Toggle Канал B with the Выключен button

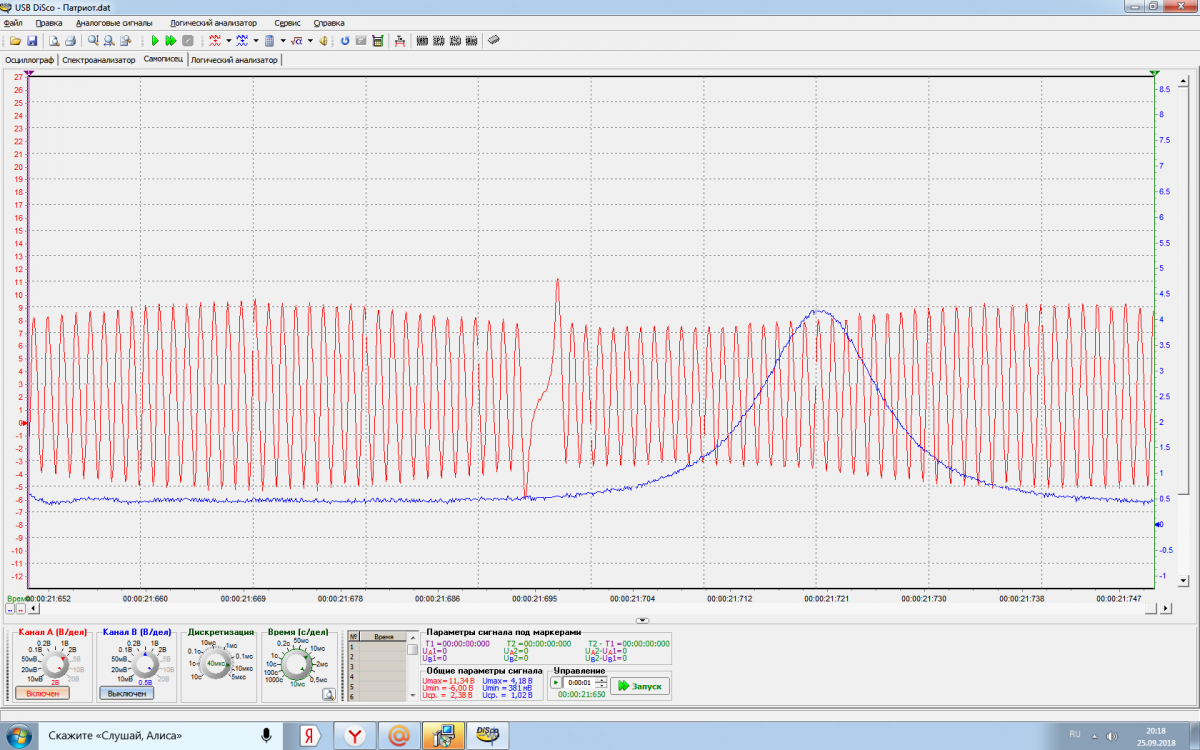click(x=126, y=693)
